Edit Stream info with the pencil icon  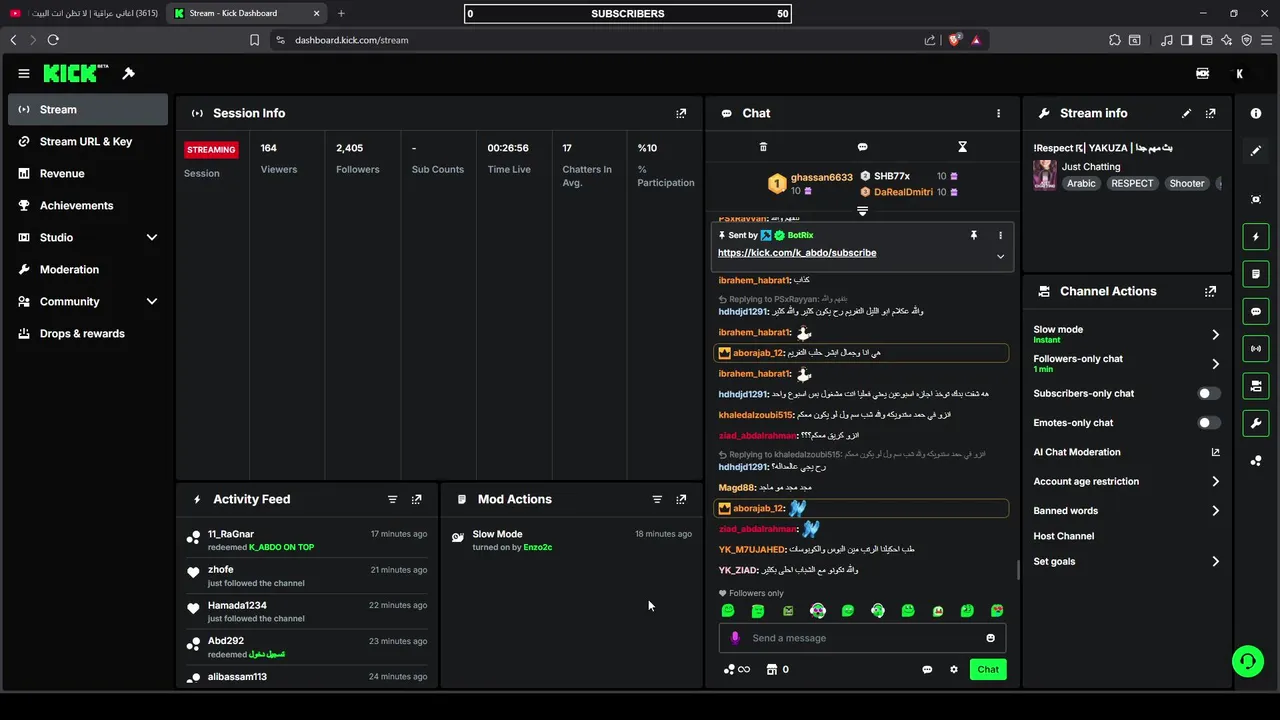pyautogui.click(x=1187, y=113)
